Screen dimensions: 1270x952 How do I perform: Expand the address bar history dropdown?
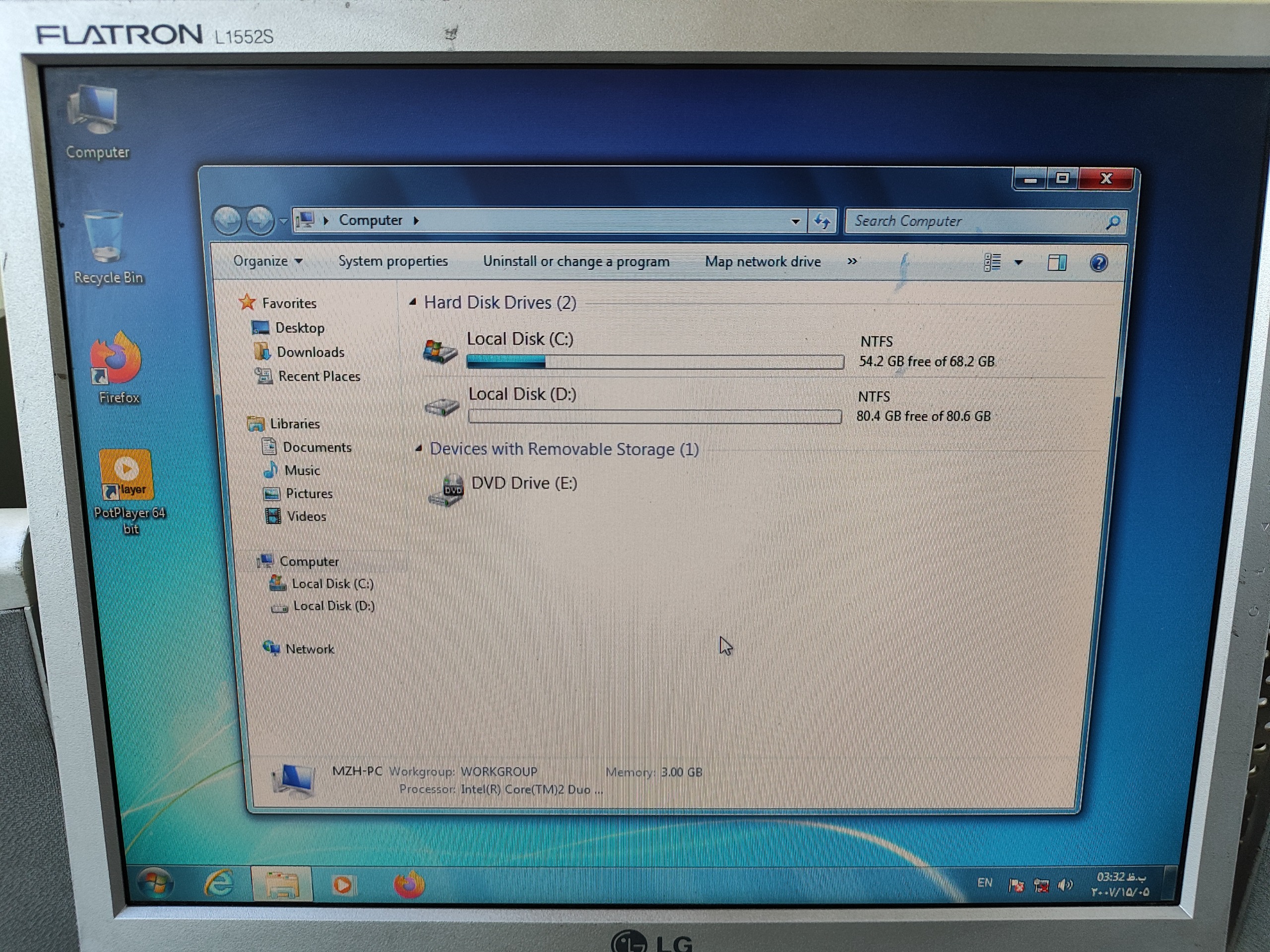click(x=795, y=222)
